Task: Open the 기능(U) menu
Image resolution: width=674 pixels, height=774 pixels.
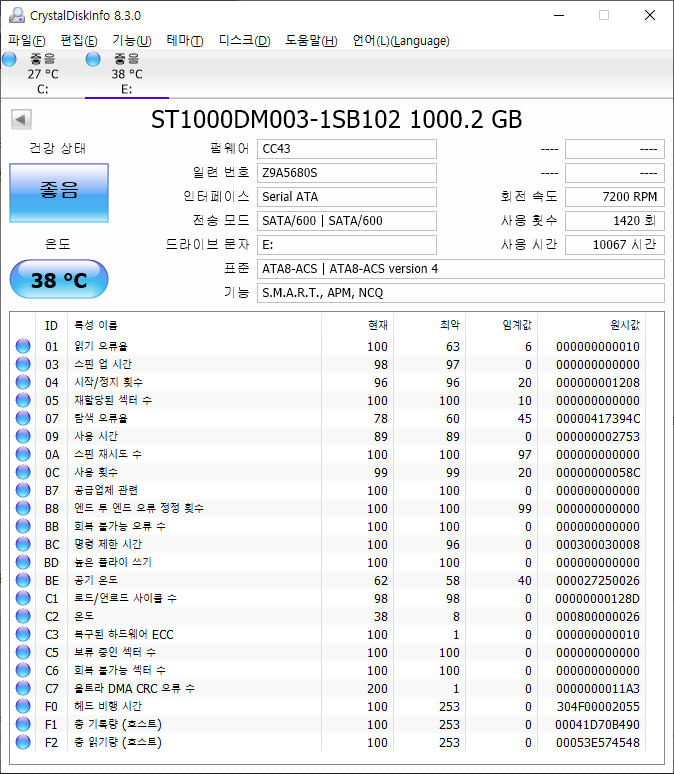Action: [x=131, y=41]
